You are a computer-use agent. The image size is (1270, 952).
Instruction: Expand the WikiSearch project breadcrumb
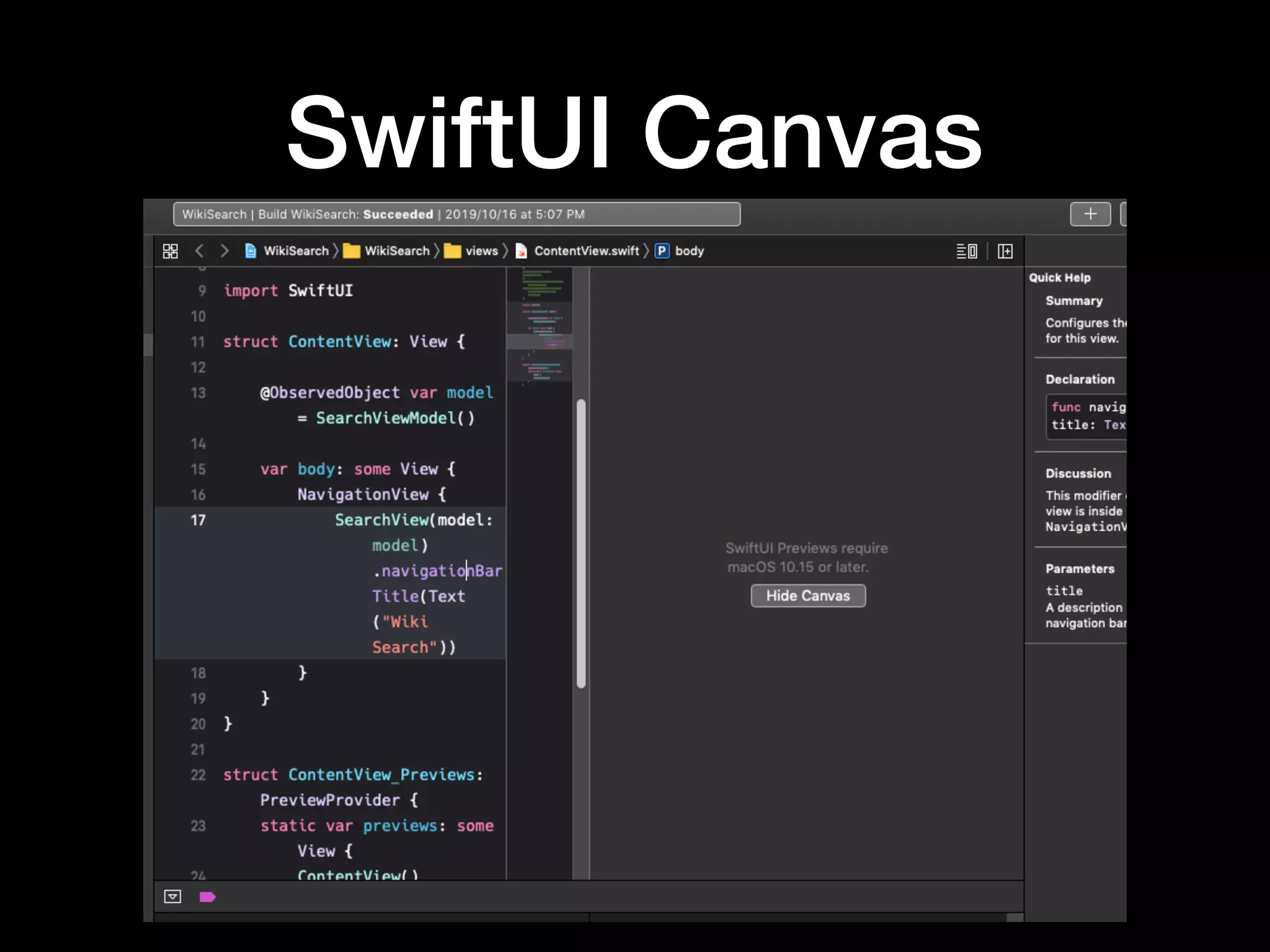[296, 251]
